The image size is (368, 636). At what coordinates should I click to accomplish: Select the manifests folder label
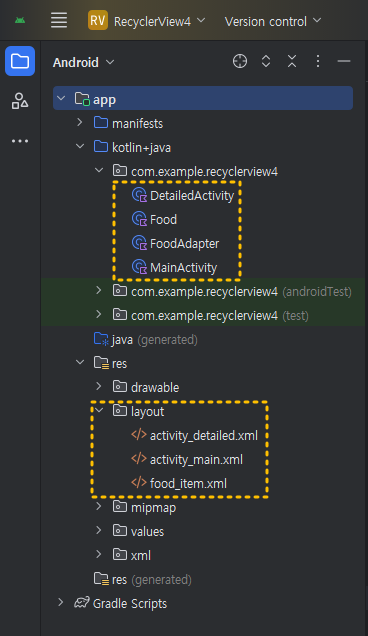click(x=138, y=123)
